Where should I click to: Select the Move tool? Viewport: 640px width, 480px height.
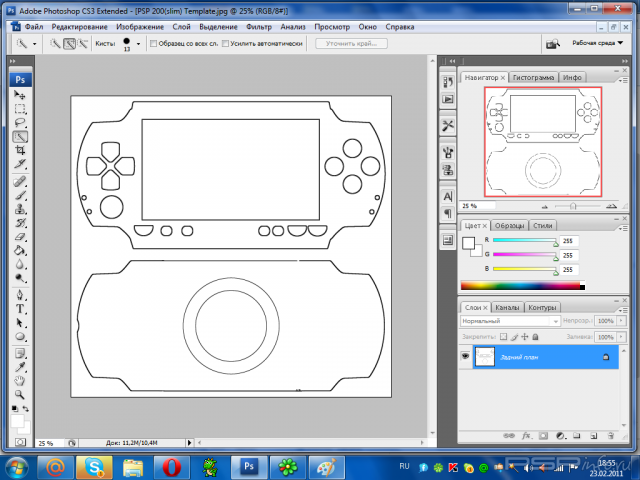(x=20, y=94)
